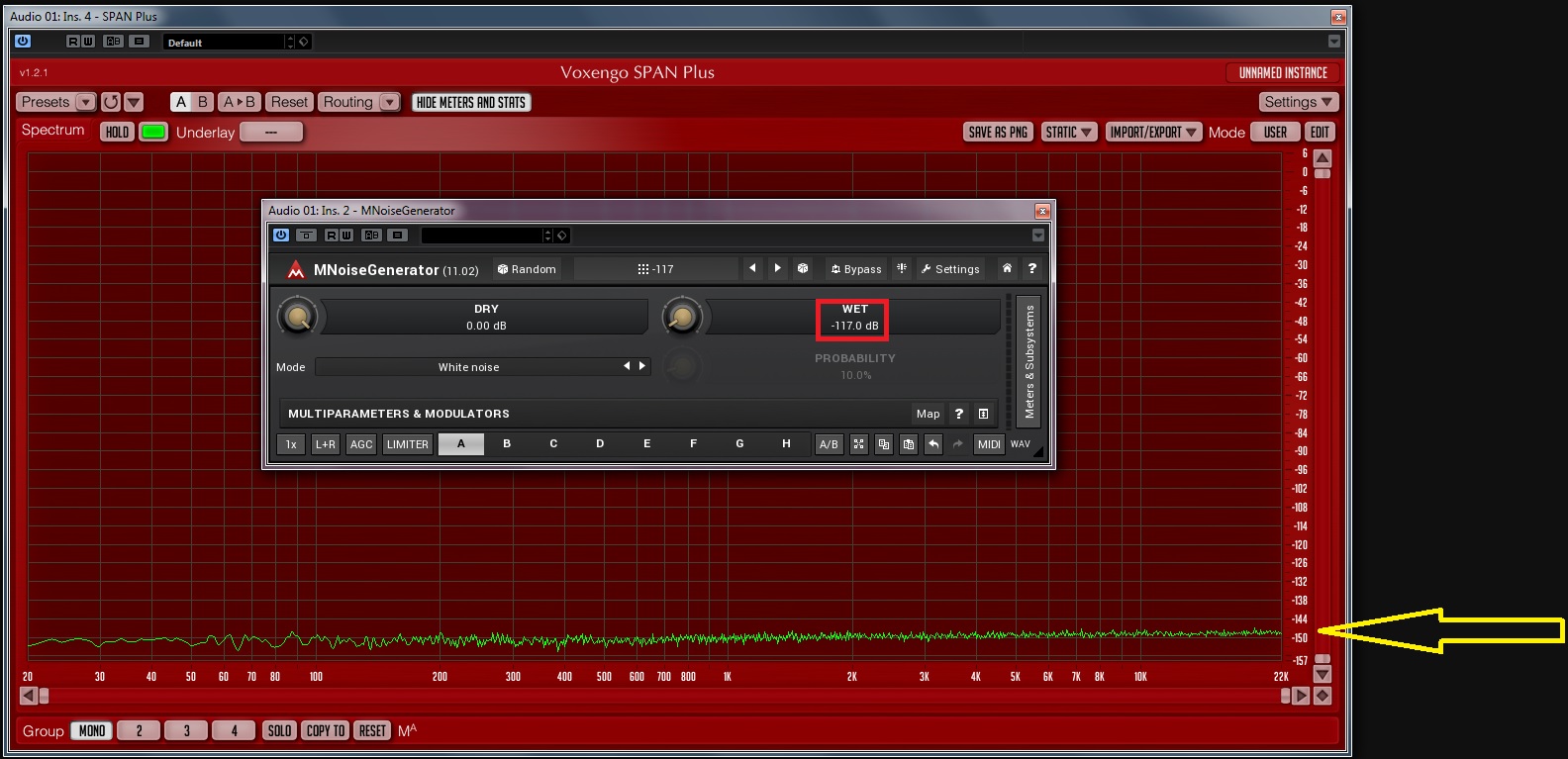Select state A in SPAN Plus

pyautogui.click(x=181, y=102)
